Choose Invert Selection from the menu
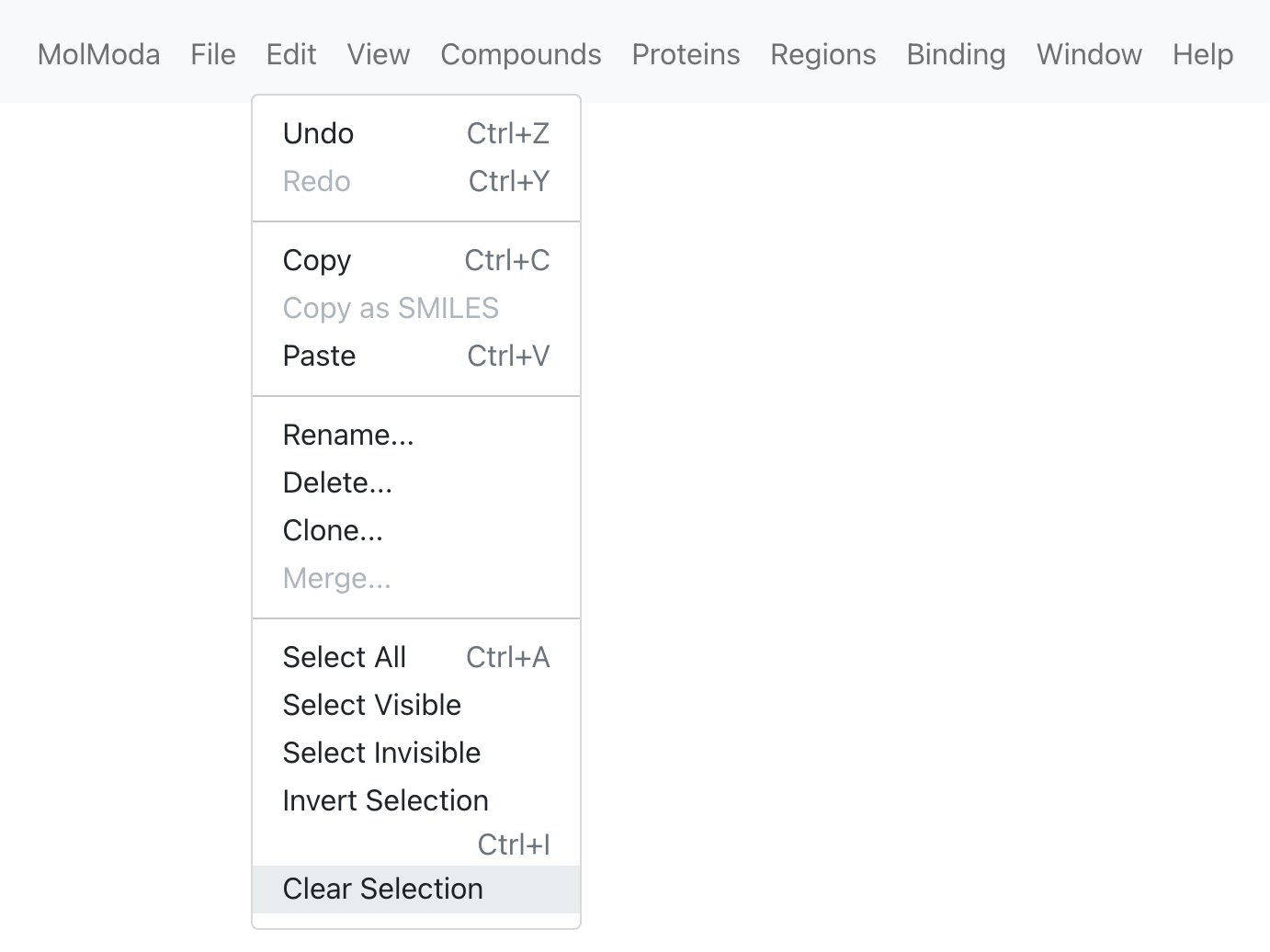The width and height of the screenshot is (1270, 952). coord(416,821)
